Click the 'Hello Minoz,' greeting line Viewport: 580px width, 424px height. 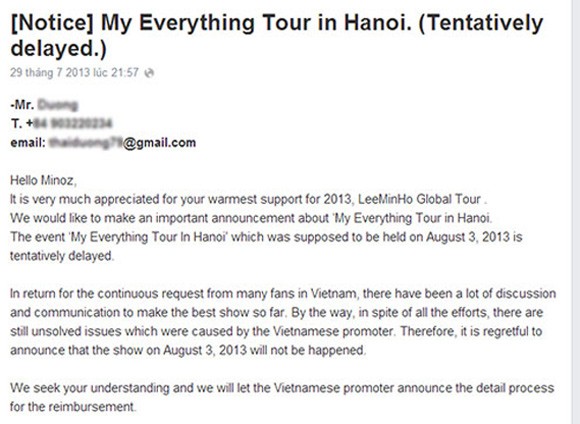pos(44,181)
